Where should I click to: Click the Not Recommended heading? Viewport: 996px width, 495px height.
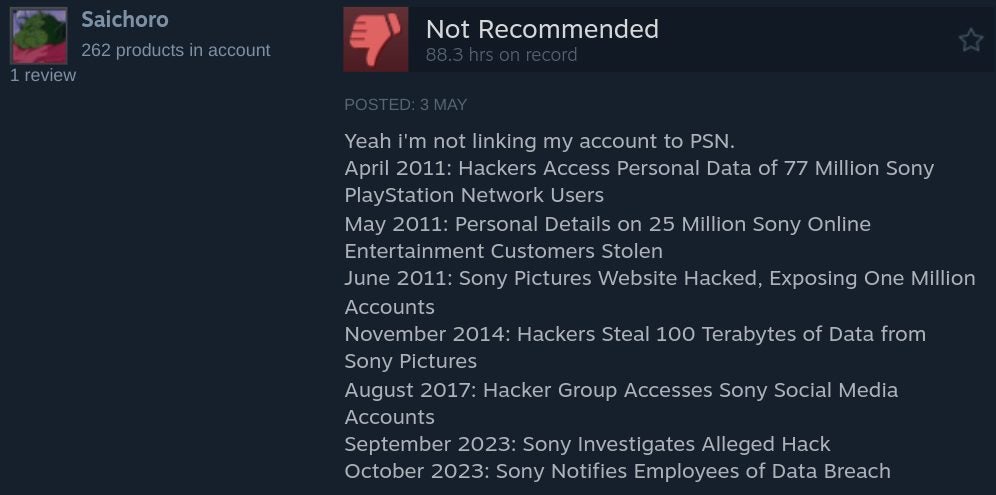click(542, 29)
